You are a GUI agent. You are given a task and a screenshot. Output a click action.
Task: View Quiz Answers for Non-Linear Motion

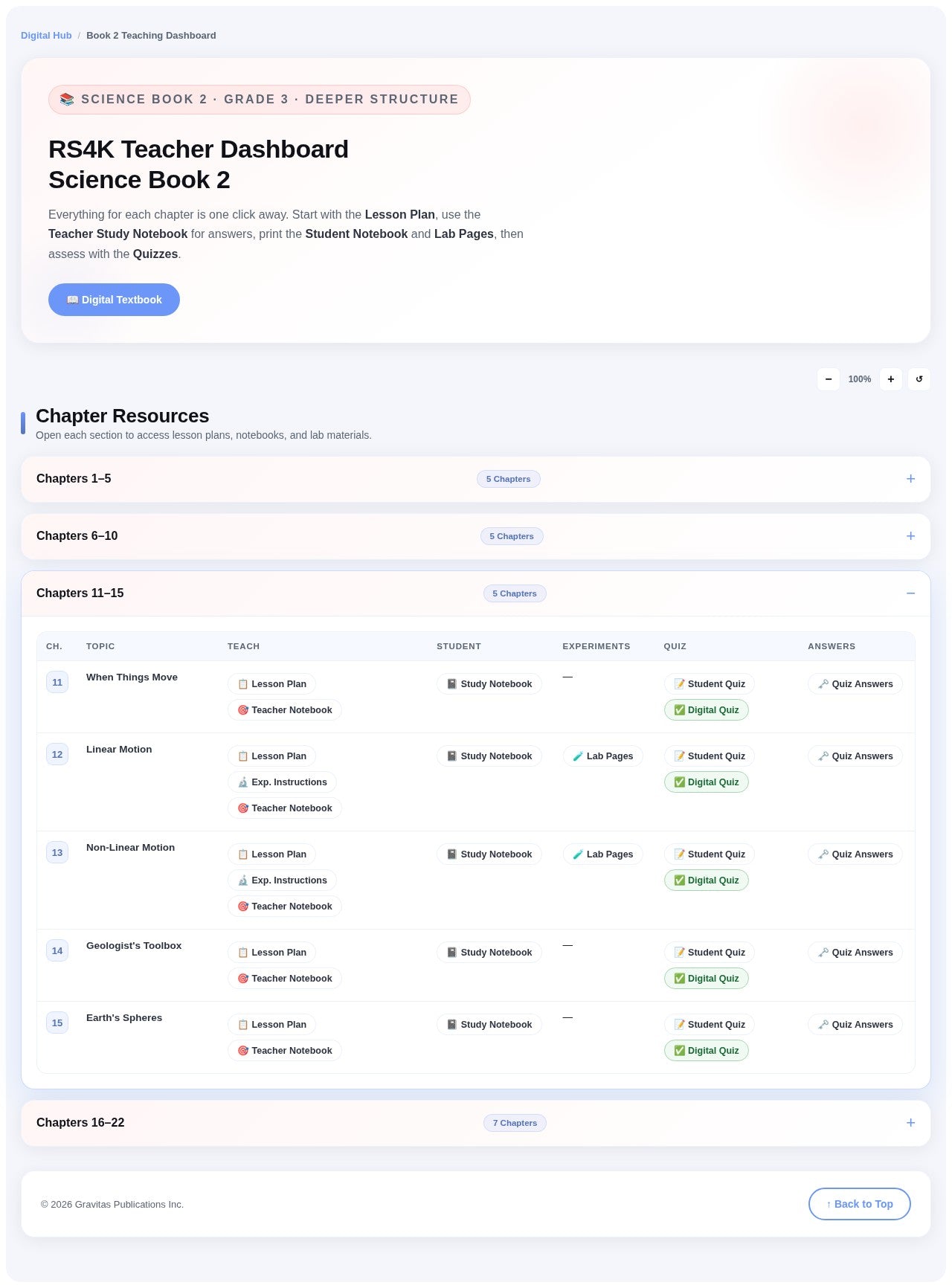855,854
